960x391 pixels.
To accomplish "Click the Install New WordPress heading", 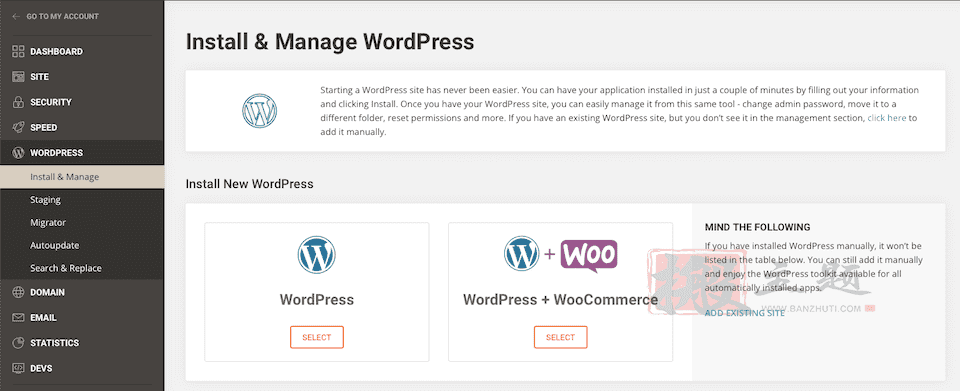I will tap(249, 184).
